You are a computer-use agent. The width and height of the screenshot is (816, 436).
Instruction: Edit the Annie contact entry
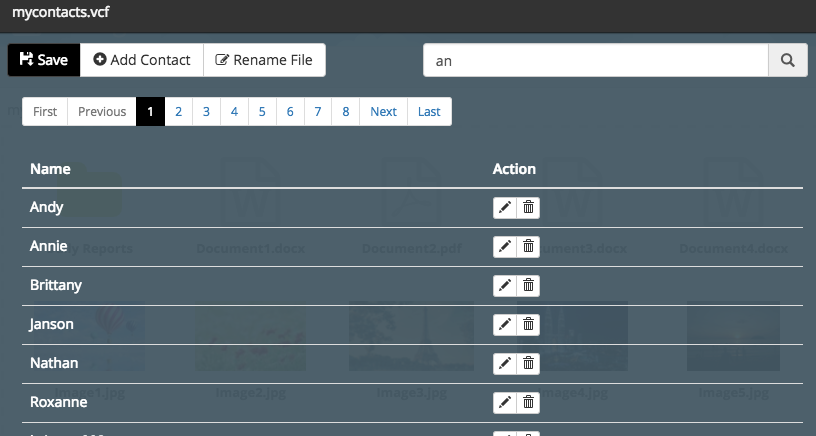click(505, 247)
